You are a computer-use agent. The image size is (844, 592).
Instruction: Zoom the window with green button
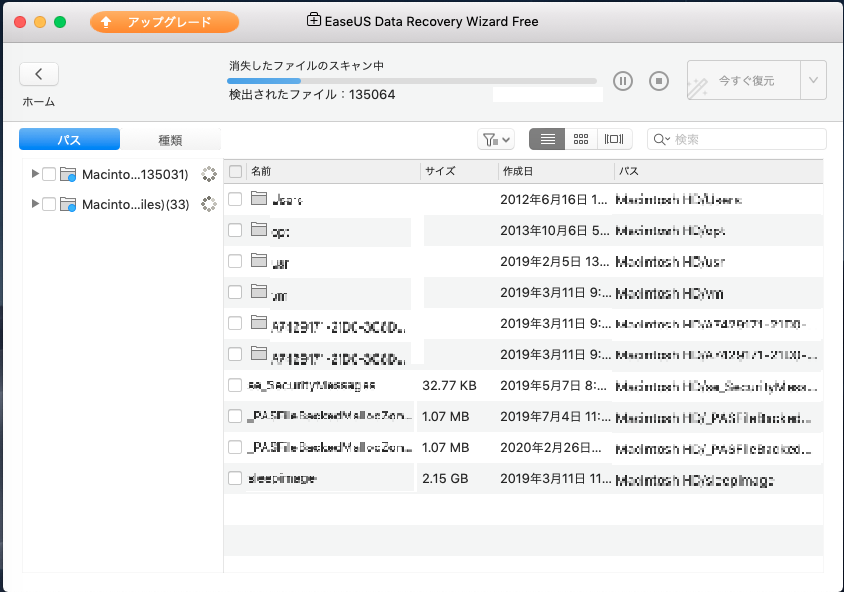(x=60, y=22)
